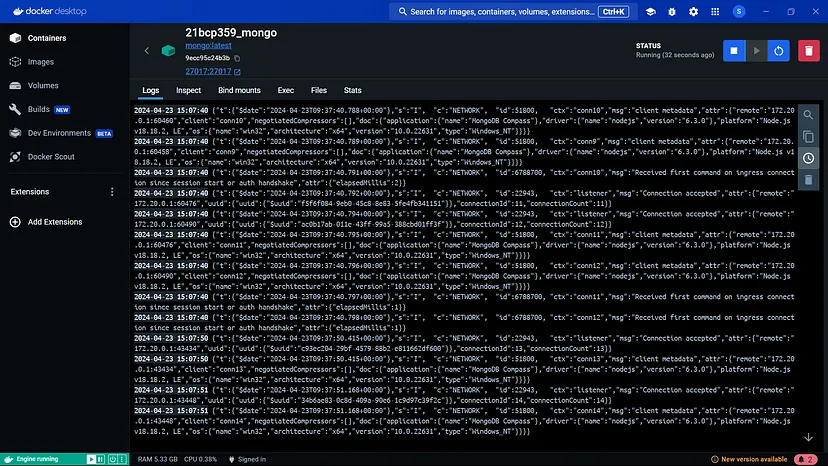Image resolution: width=828 pixels, height=466 pixels.
Task: Resume the Docker engine from status bar
Action: click(91, 459)
